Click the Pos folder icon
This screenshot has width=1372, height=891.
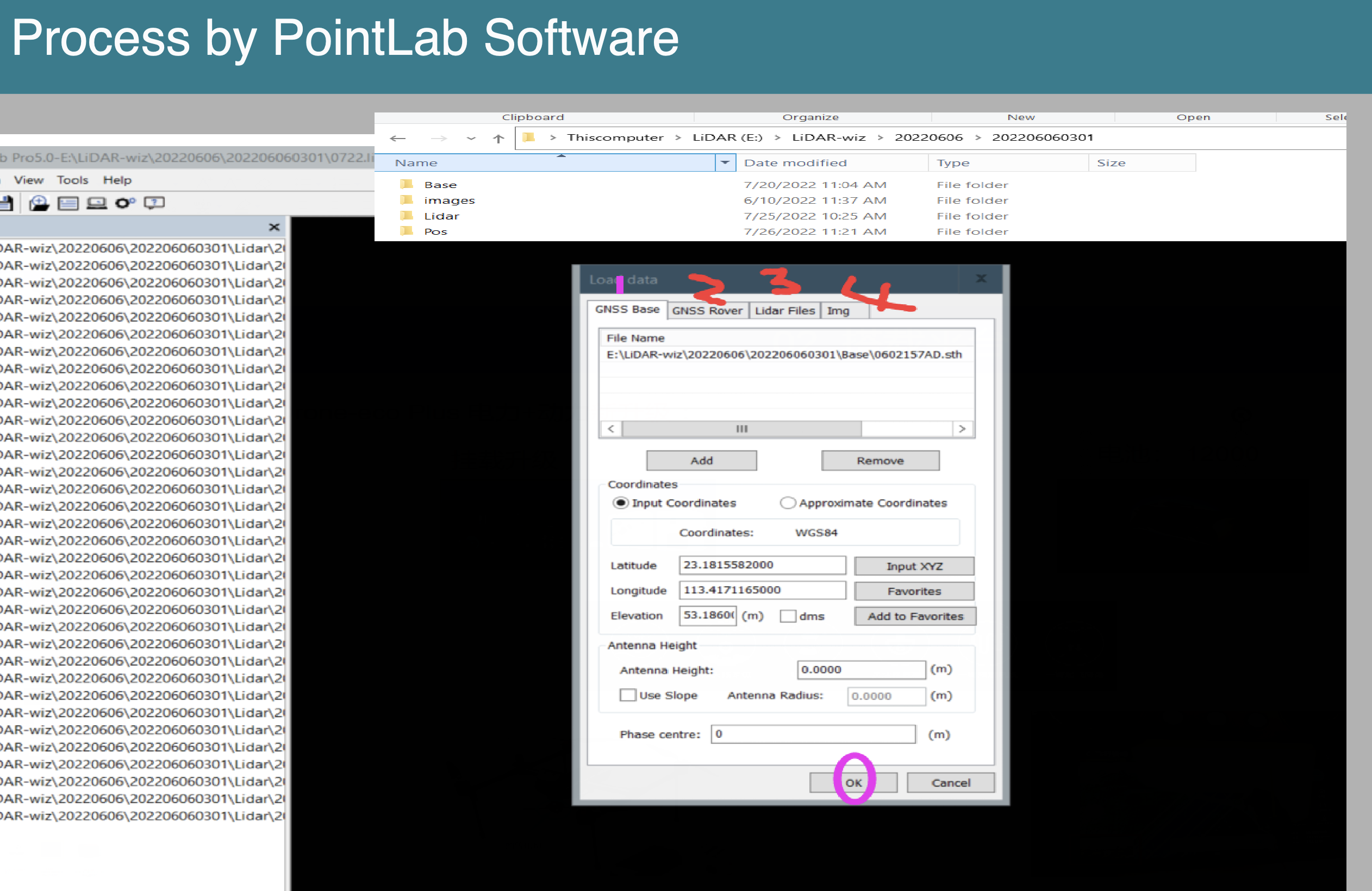pos(407,230)
